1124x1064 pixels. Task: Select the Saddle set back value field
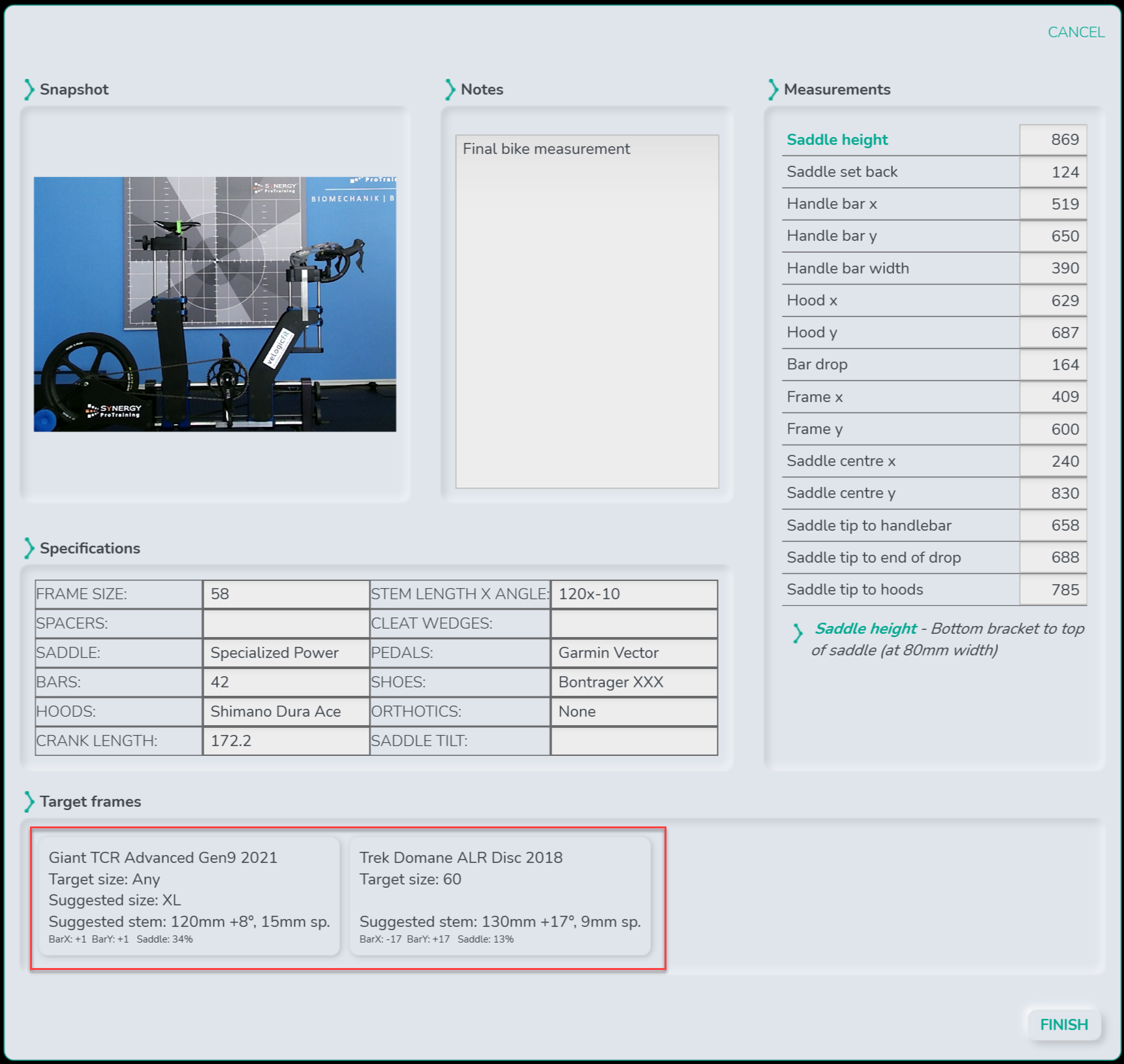(1053, 172)
